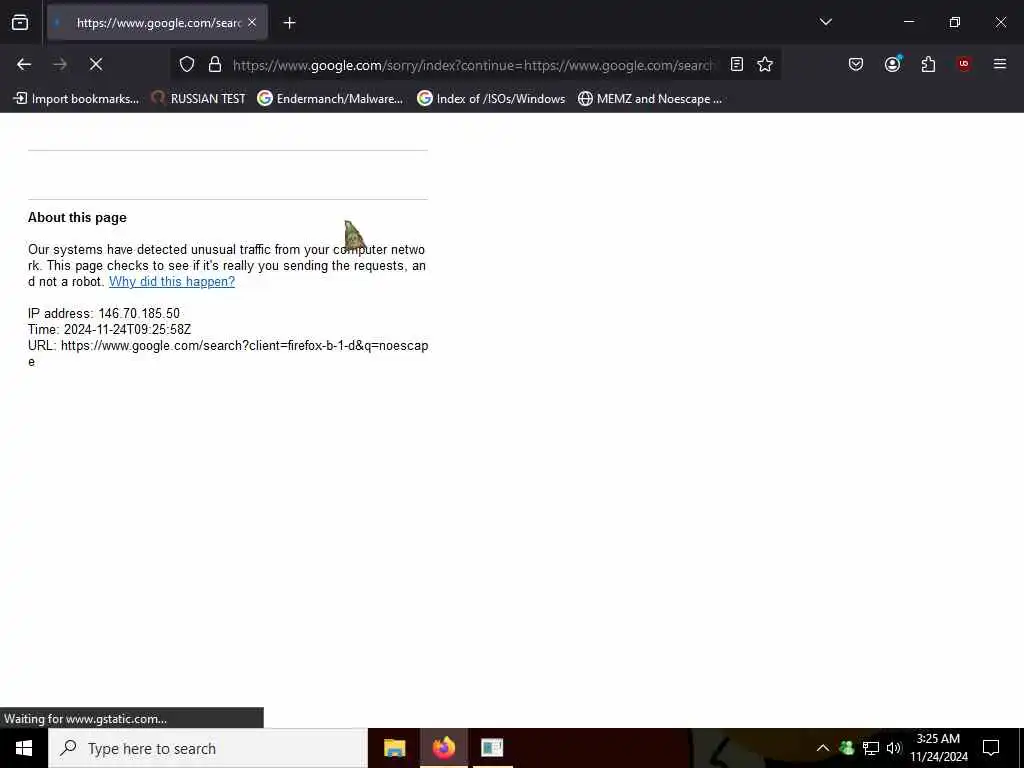Image resolution: width=1024 pixels, height=768 pixels.
Task: Open the network status tray icon
Action: click(871, 748)
